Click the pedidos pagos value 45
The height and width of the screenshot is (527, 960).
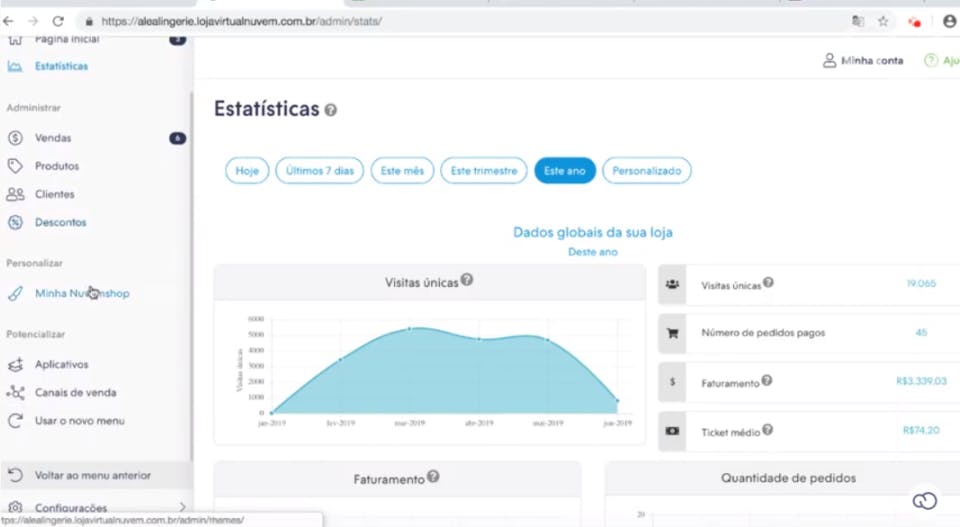[x=921, y=332]
